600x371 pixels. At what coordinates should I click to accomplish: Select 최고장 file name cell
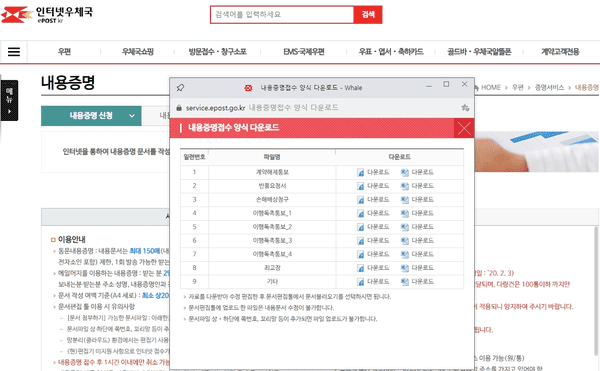(272, 268)
